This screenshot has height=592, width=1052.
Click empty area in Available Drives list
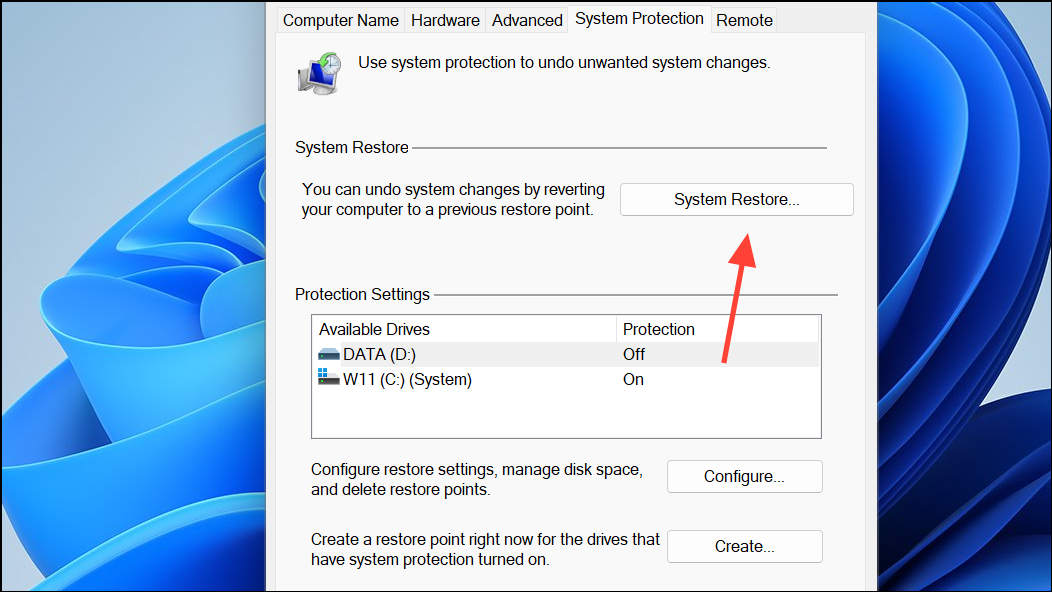coord(566,414)
